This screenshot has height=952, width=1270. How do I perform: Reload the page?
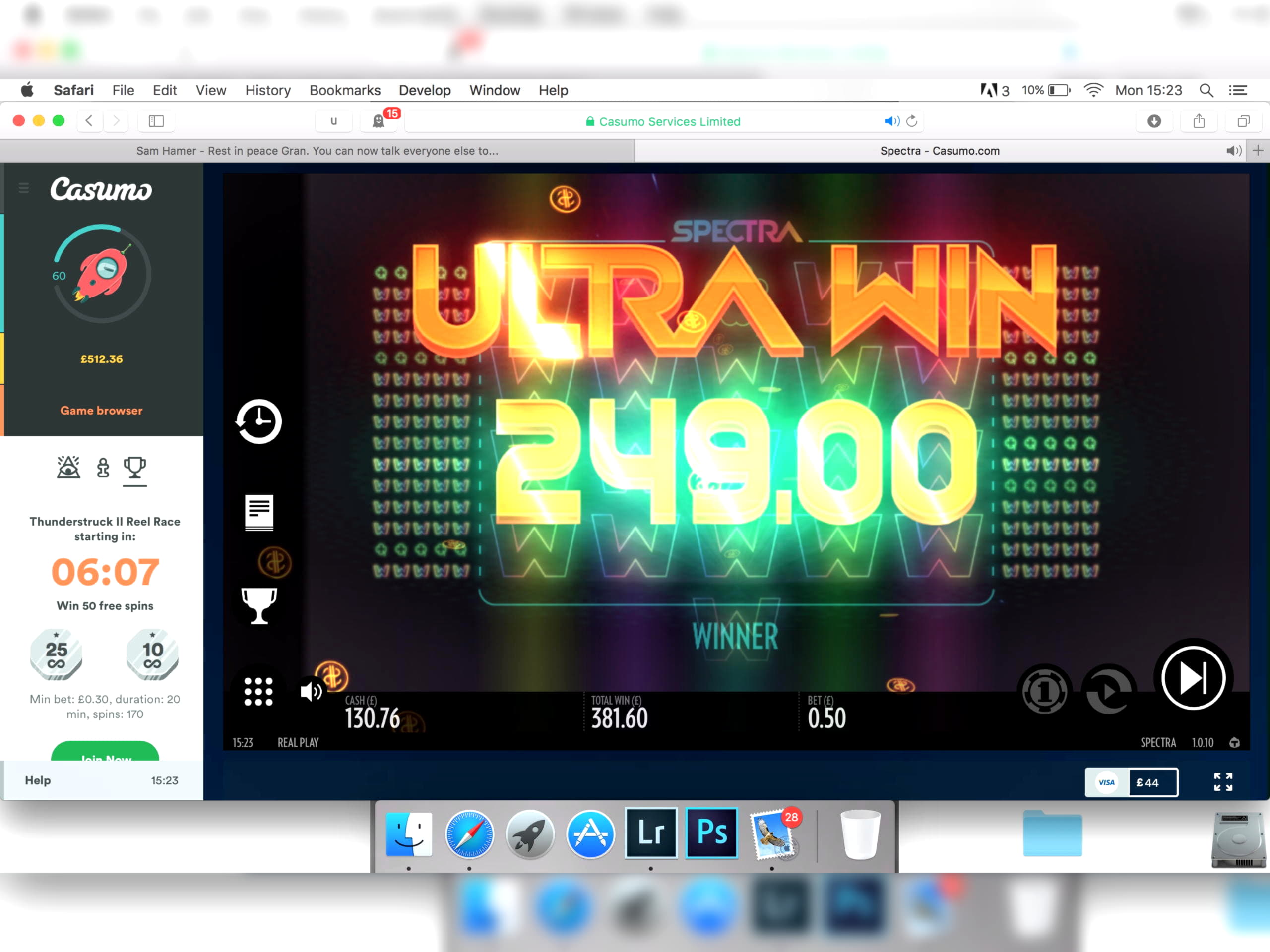912,121
